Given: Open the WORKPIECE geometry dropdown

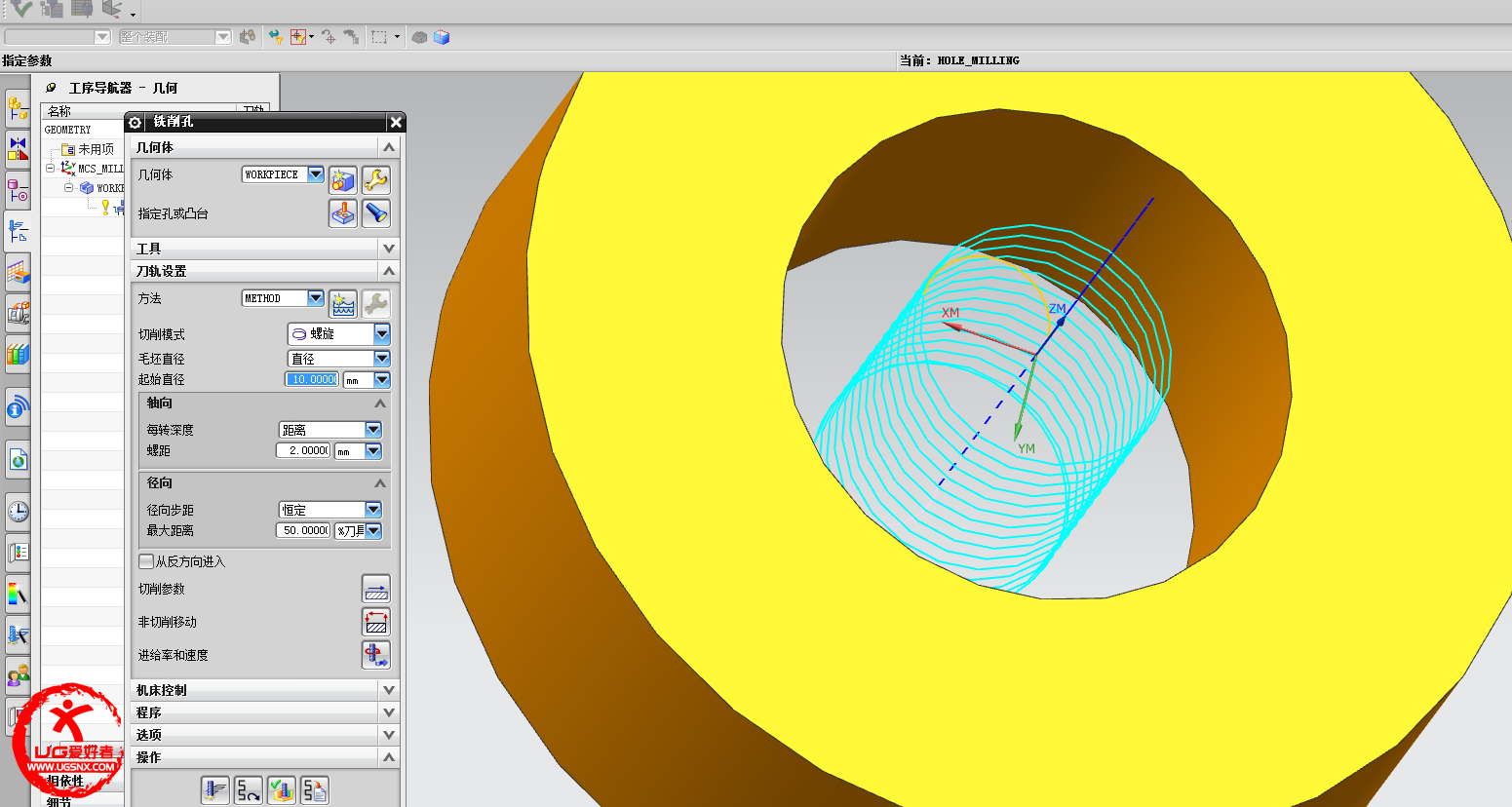Looking at the screenshot, I should click(x=316, y=174).
